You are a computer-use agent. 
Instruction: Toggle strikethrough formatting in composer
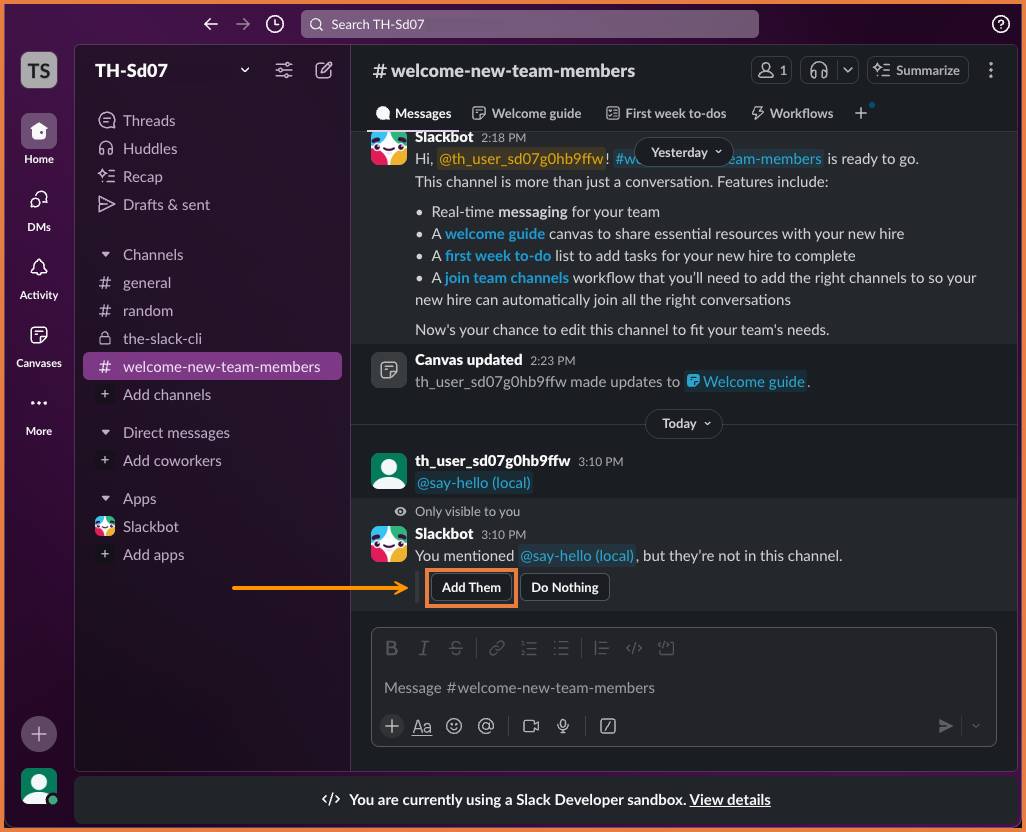[456, 648]
